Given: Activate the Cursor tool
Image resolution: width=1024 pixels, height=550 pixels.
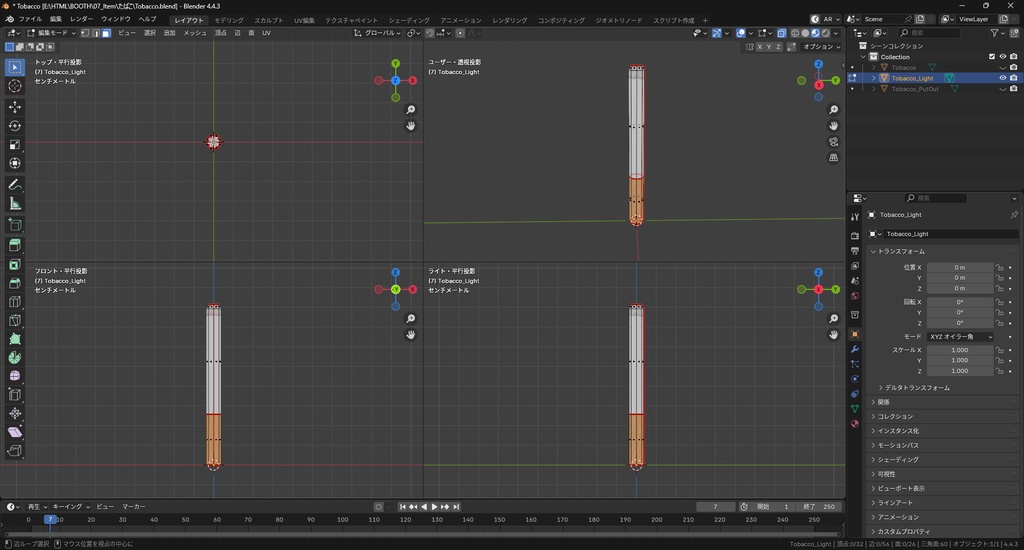Looking at the screenshot, I should (14, 86).
